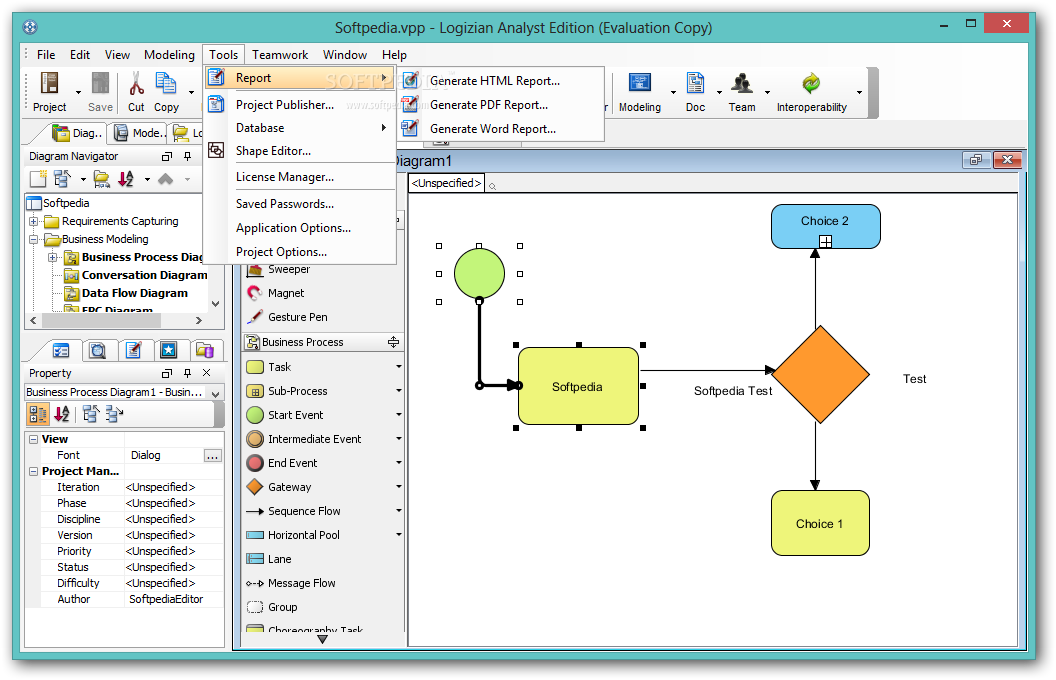
Task: Choose Generate PDF Report
Action: click(500, 105)
